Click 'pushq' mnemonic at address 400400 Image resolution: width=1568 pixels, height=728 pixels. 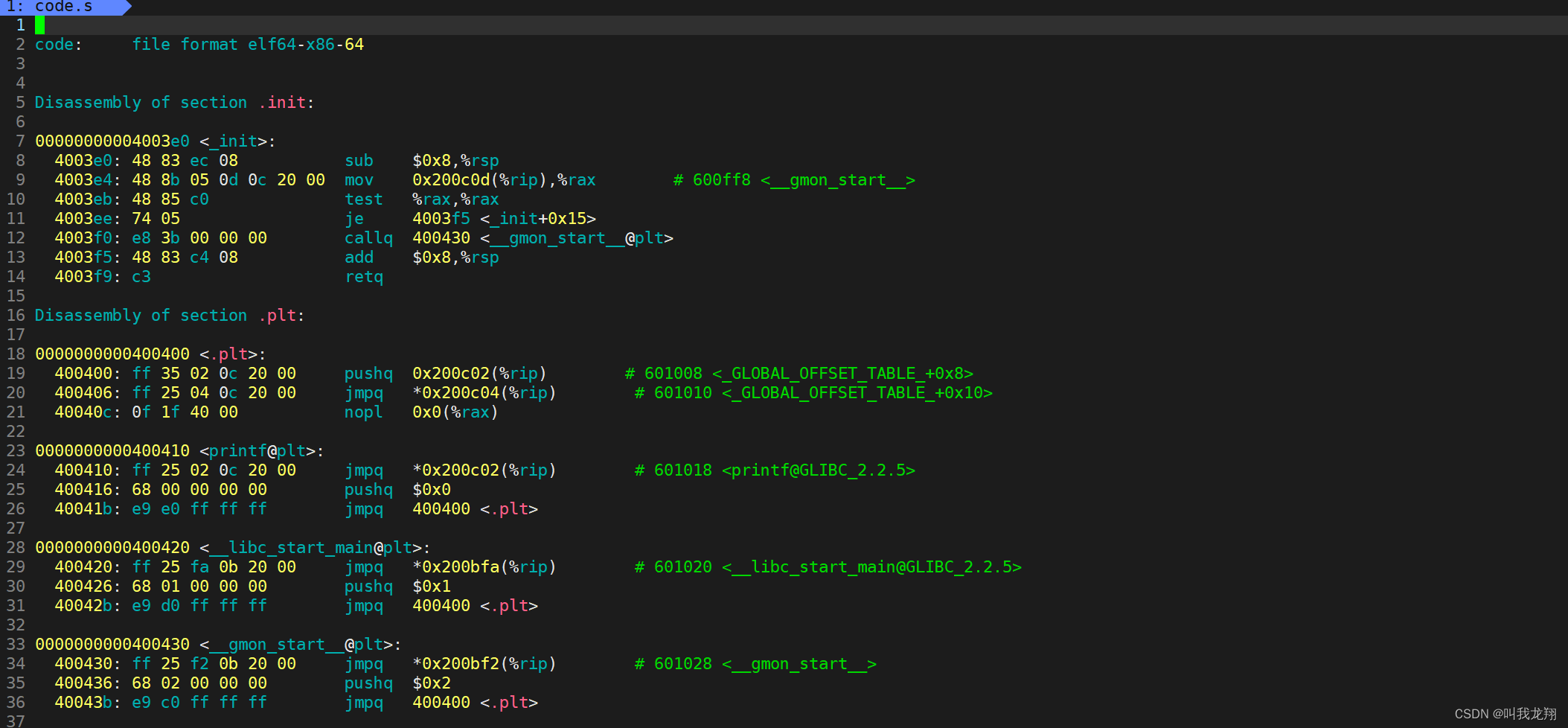tap(368, 374)
